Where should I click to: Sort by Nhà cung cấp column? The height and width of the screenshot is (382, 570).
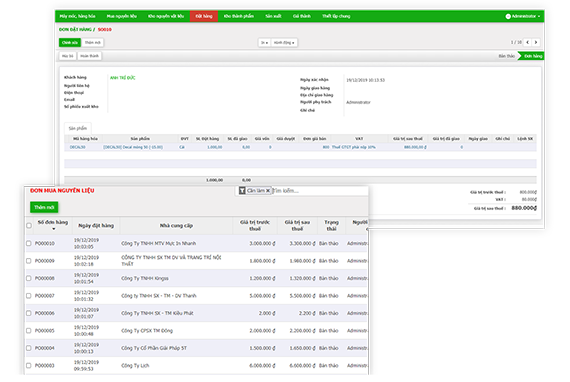tap(176, 226)
